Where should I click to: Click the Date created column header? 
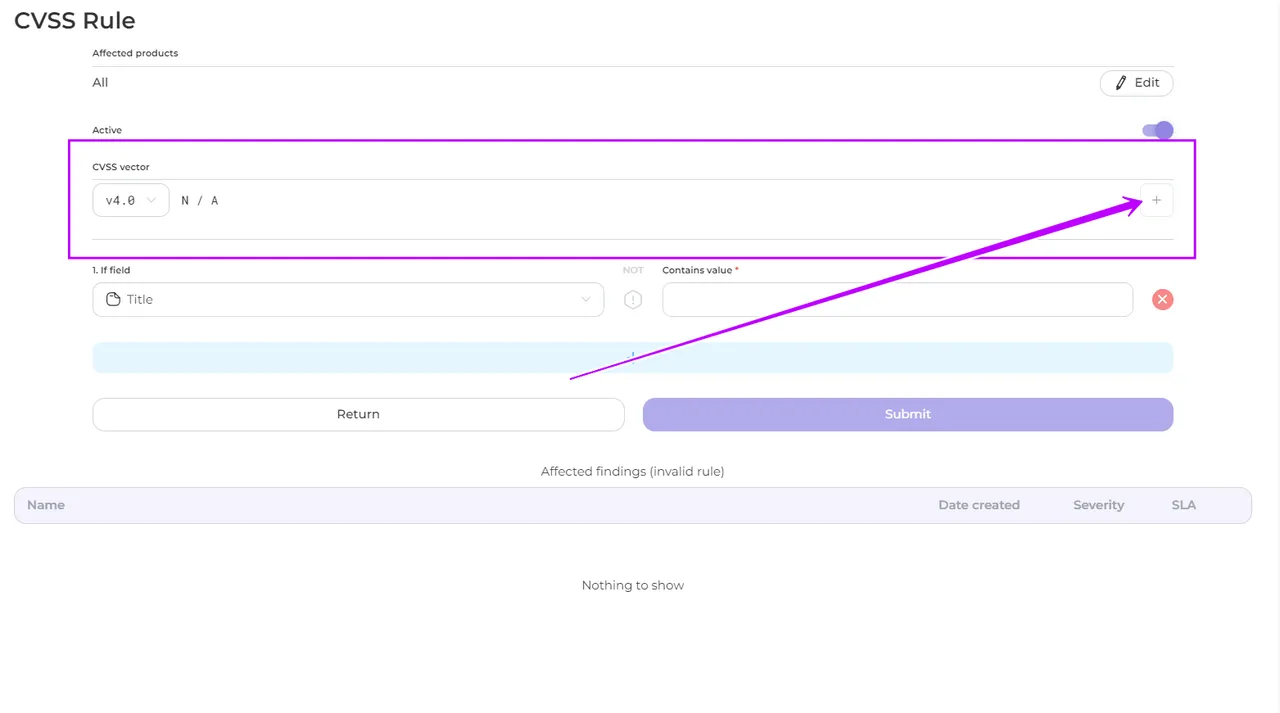point(978,505)
